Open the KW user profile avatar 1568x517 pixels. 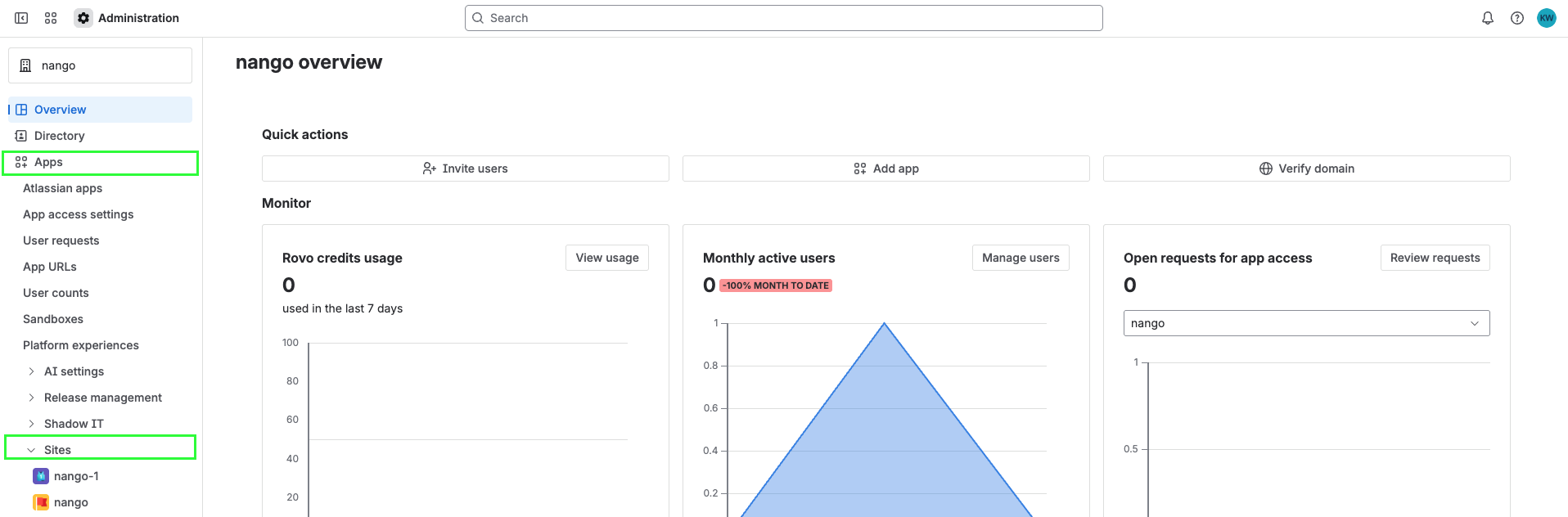click(x=1547, y=18)
